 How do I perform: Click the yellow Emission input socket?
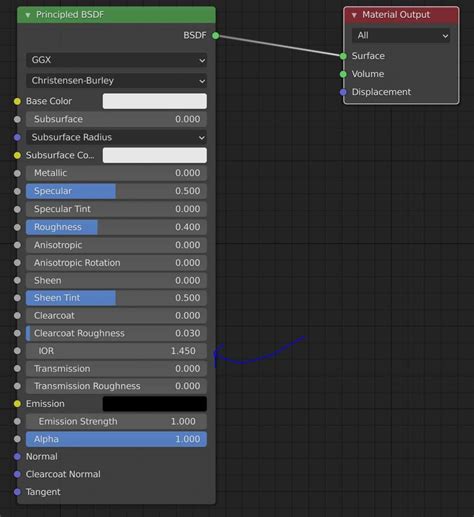tap(17, 404)
